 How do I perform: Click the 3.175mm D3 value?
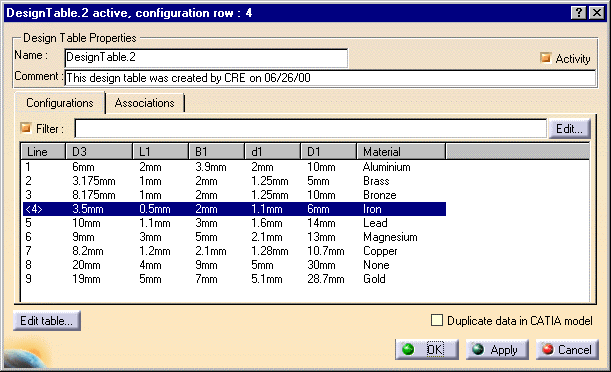(x=94, y=181)
